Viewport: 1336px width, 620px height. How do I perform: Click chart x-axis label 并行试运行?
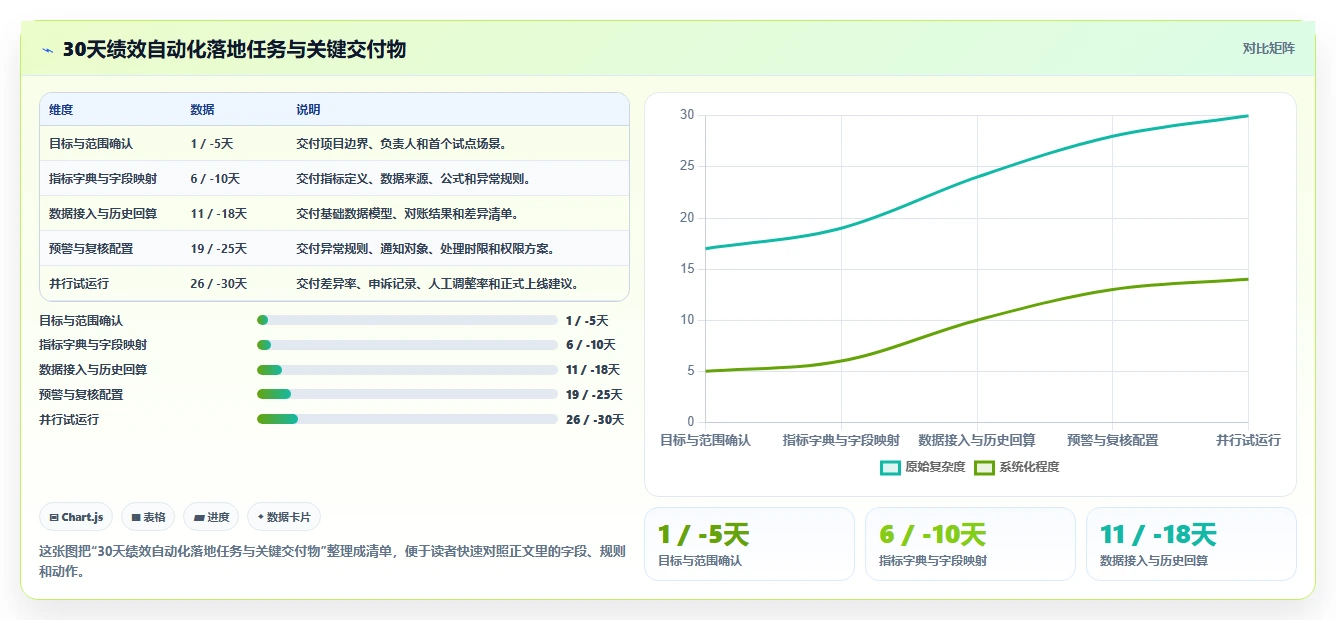pyautogui.click(x=1248, y=440)
